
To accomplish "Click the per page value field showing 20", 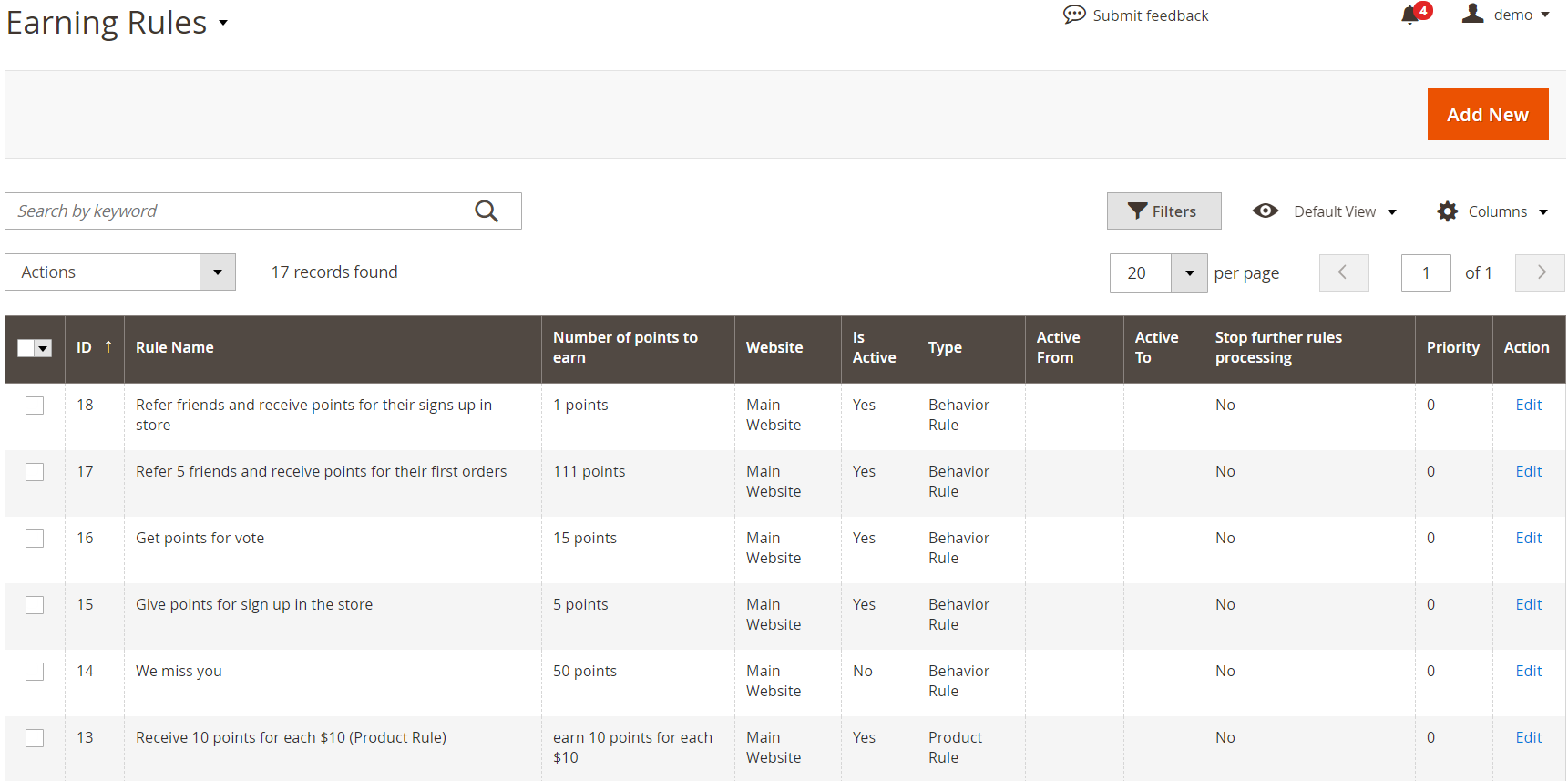I will (x=1140, y=273).
